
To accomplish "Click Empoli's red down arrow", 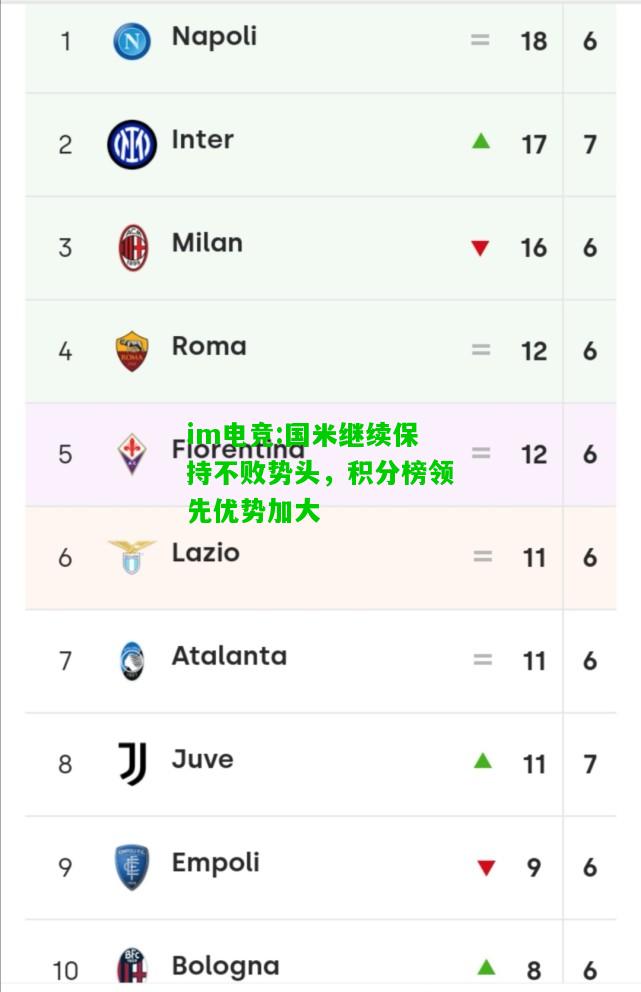I will (x=486, y=867).
